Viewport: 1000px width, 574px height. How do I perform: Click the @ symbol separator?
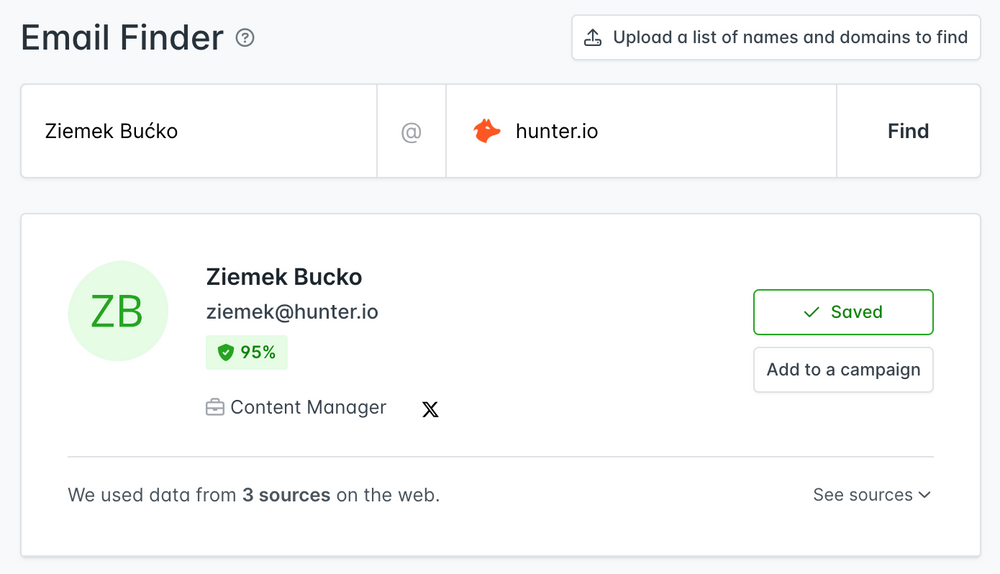click(x=411, y=131)
